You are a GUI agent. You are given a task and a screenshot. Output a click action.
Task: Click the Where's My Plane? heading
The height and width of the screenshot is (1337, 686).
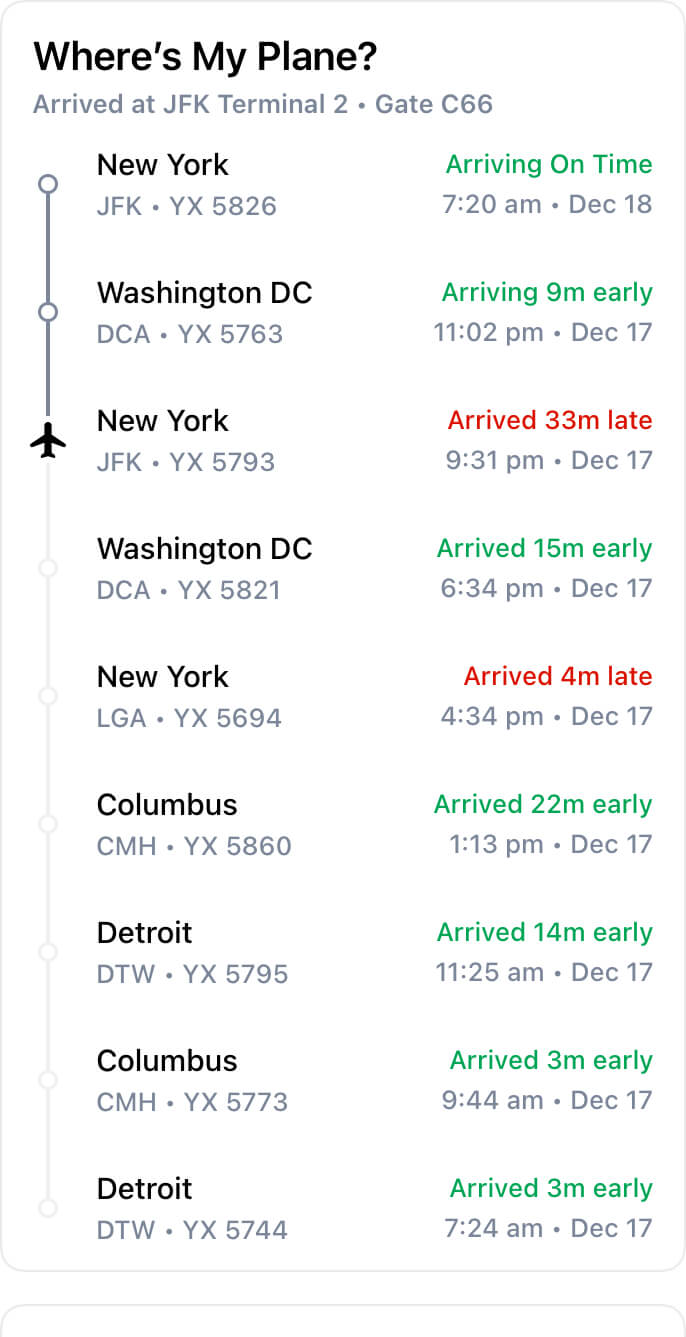pos(206,57)
